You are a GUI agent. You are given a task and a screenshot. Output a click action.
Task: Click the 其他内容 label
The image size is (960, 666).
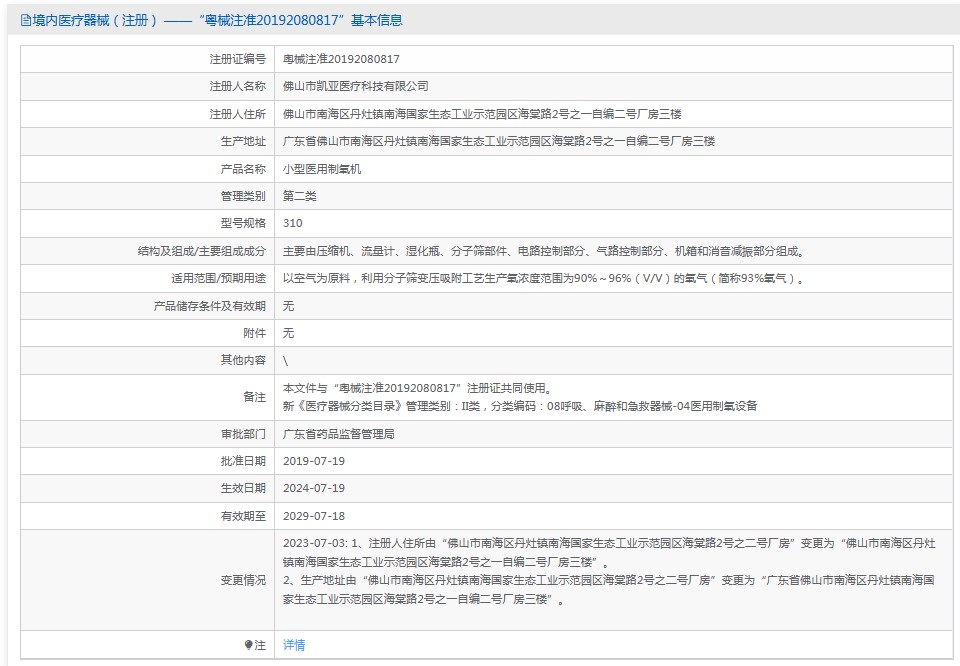coord(243,360)
